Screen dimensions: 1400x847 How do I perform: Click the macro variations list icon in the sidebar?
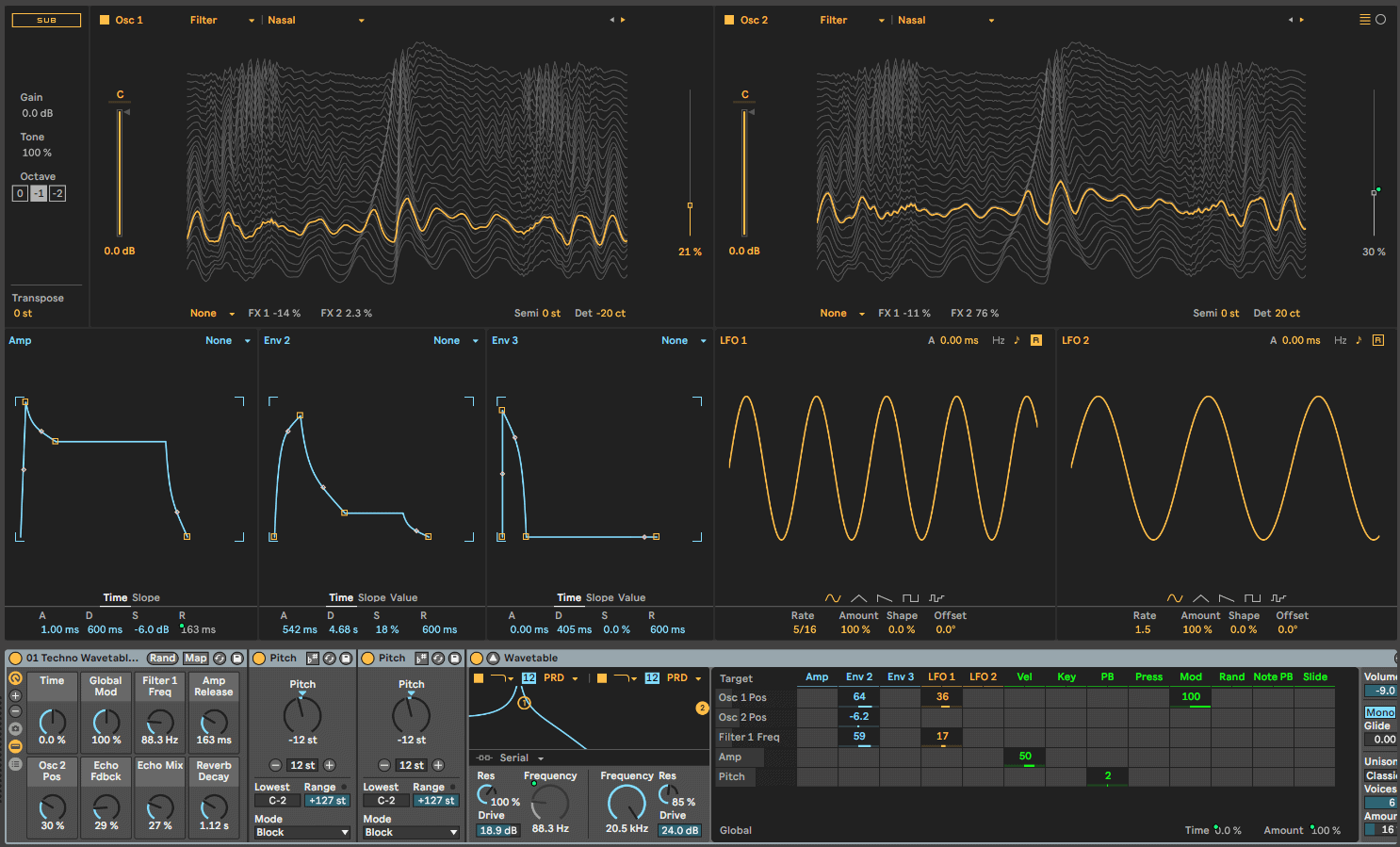point(14,763)
